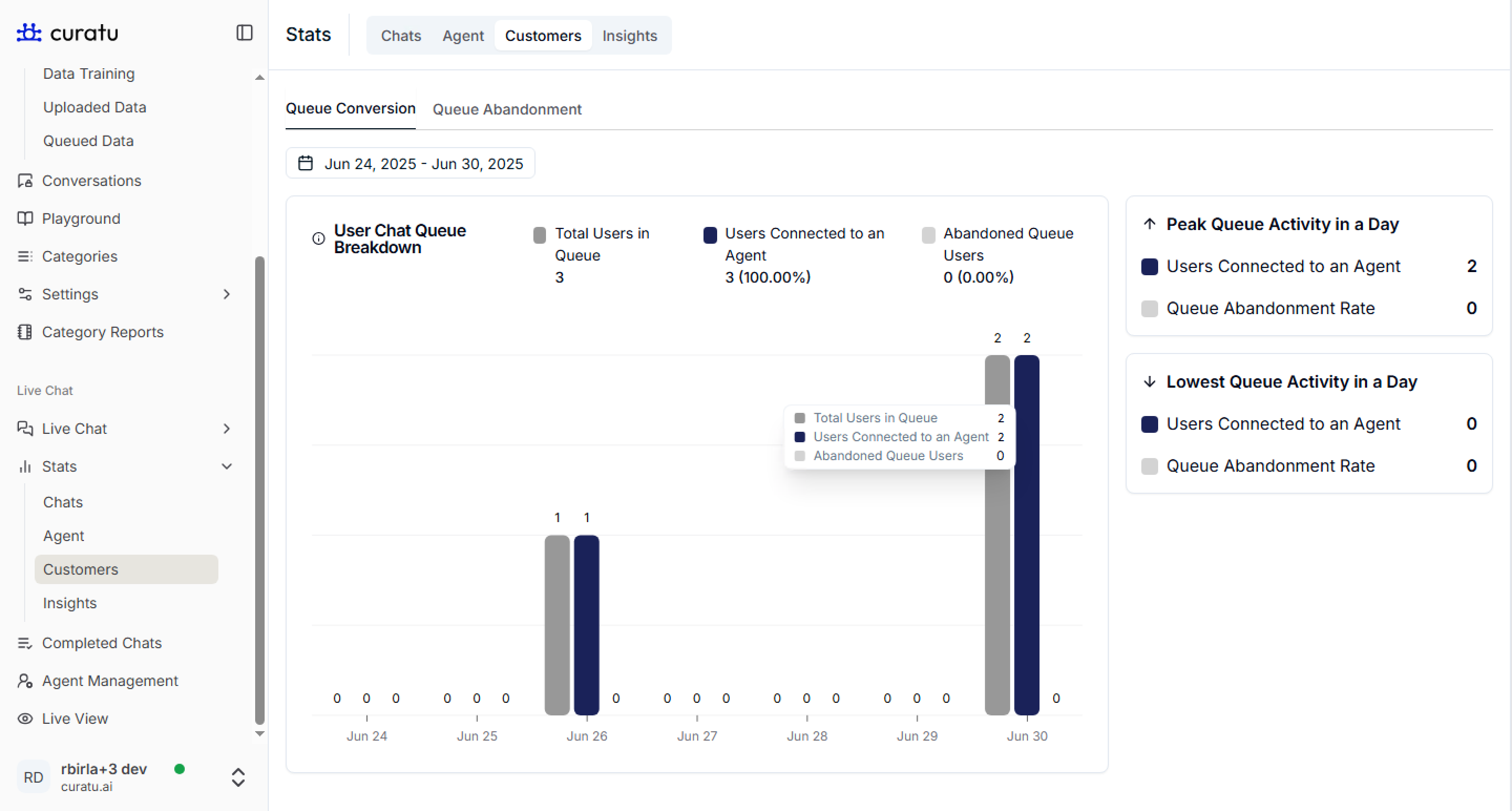The width and height of the screenshot is (1512, 811).
Task: Click the info icon beside User Chat Queue Breakdown
Action: [x=318, y=238]
